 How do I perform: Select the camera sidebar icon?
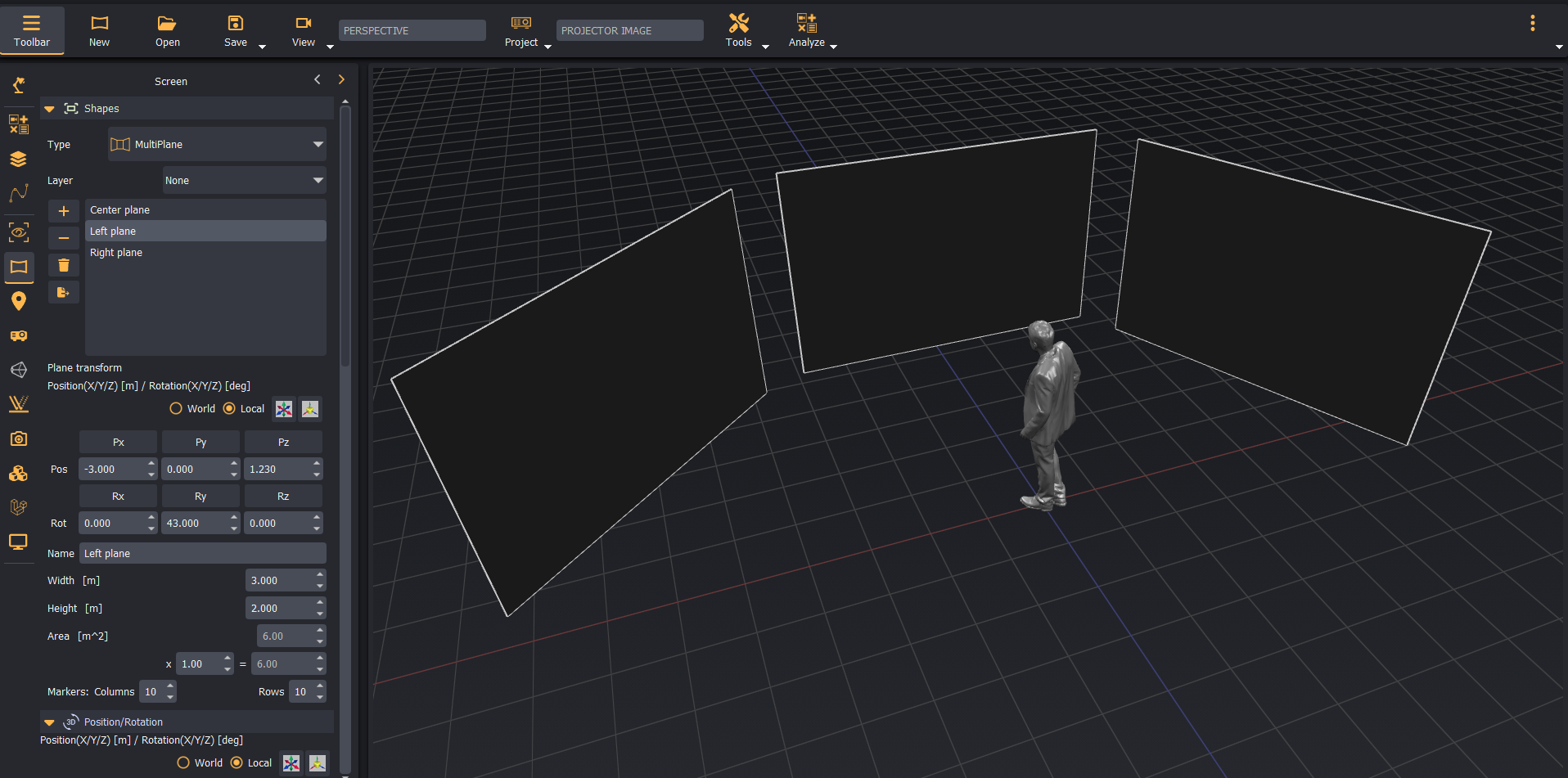click(19, 439)
